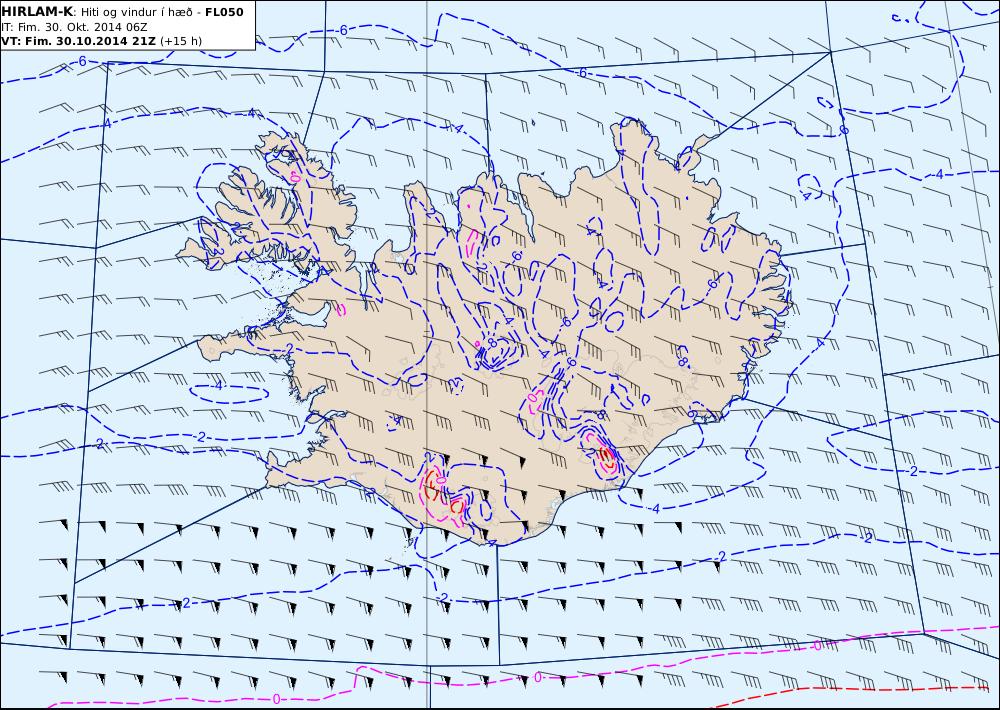Select the FL050 flight level label
Viewport: 1000px width, 710px height.
[x=224, y=12]
